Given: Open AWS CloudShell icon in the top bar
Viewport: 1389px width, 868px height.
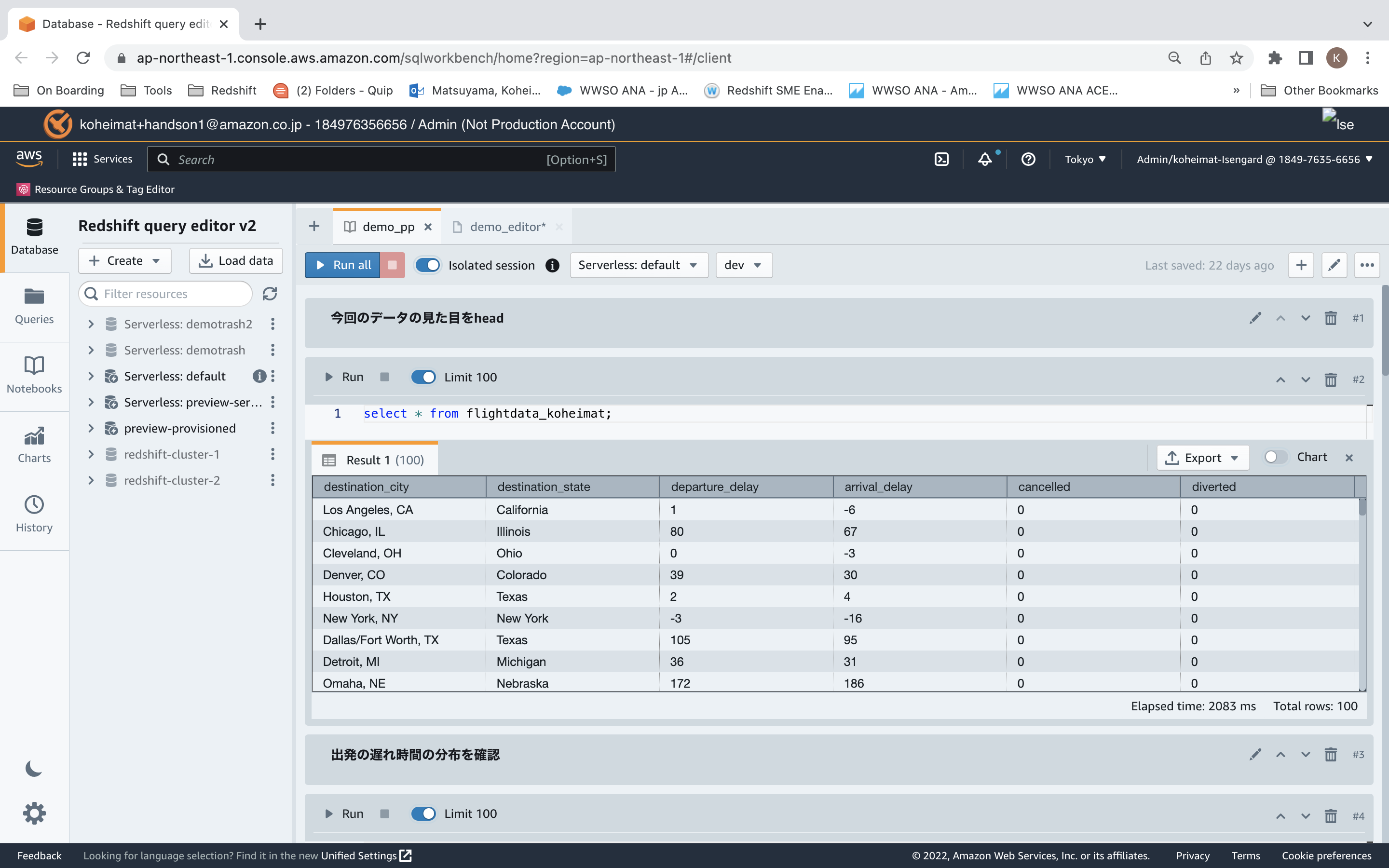Looking at the screenshot, I should click(941, 159).
